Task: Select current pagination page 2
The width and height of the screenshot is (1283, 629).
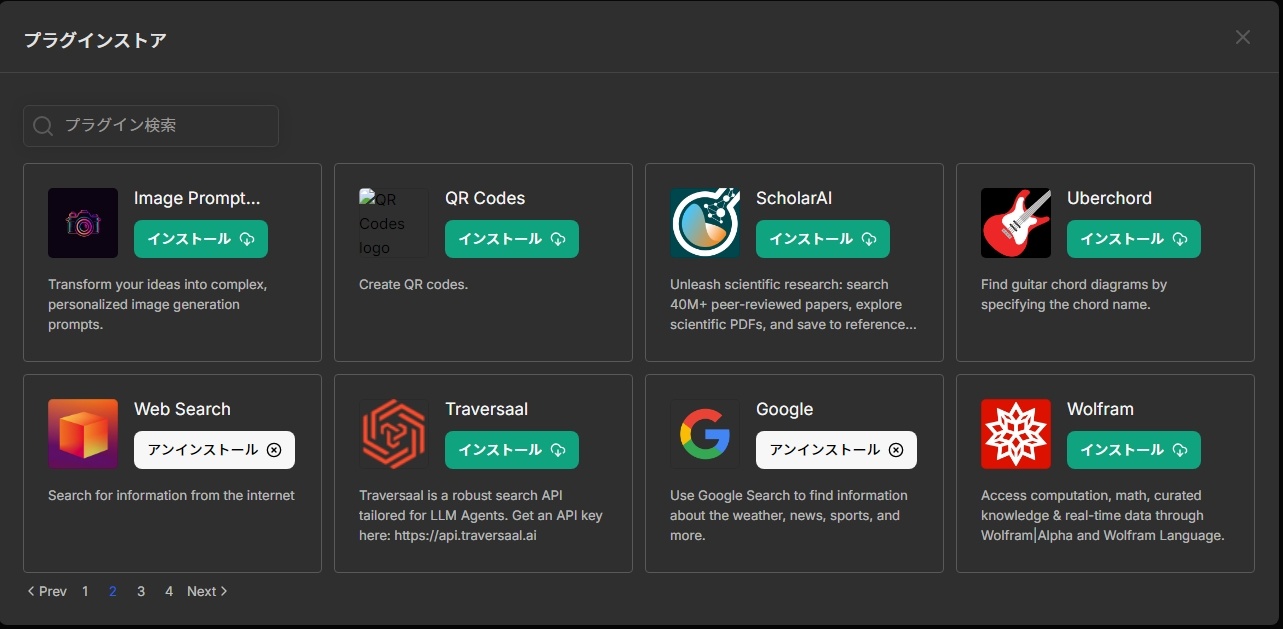Action: click(113, 591)
